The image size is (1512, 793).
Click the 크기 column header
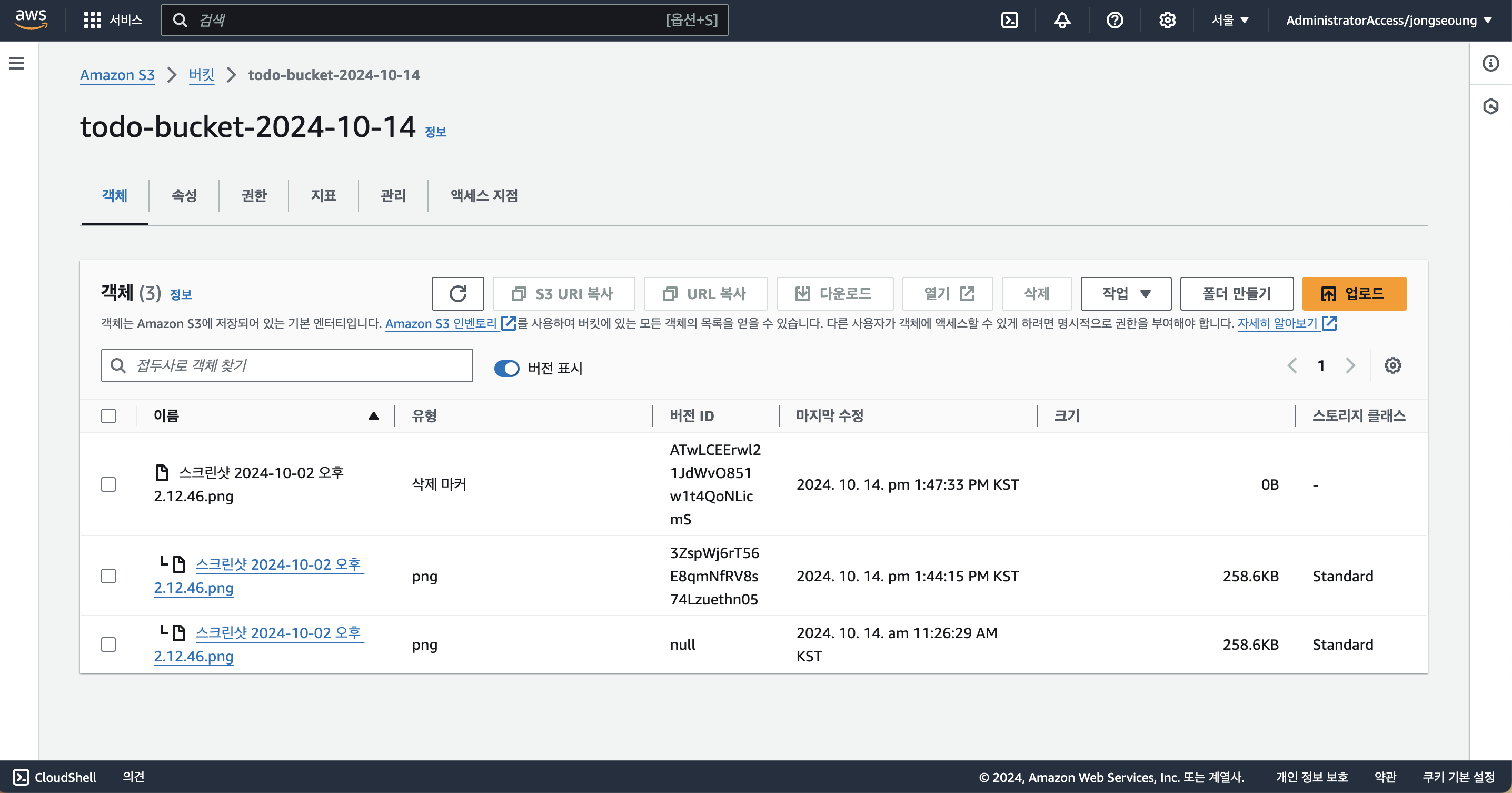1067,415
